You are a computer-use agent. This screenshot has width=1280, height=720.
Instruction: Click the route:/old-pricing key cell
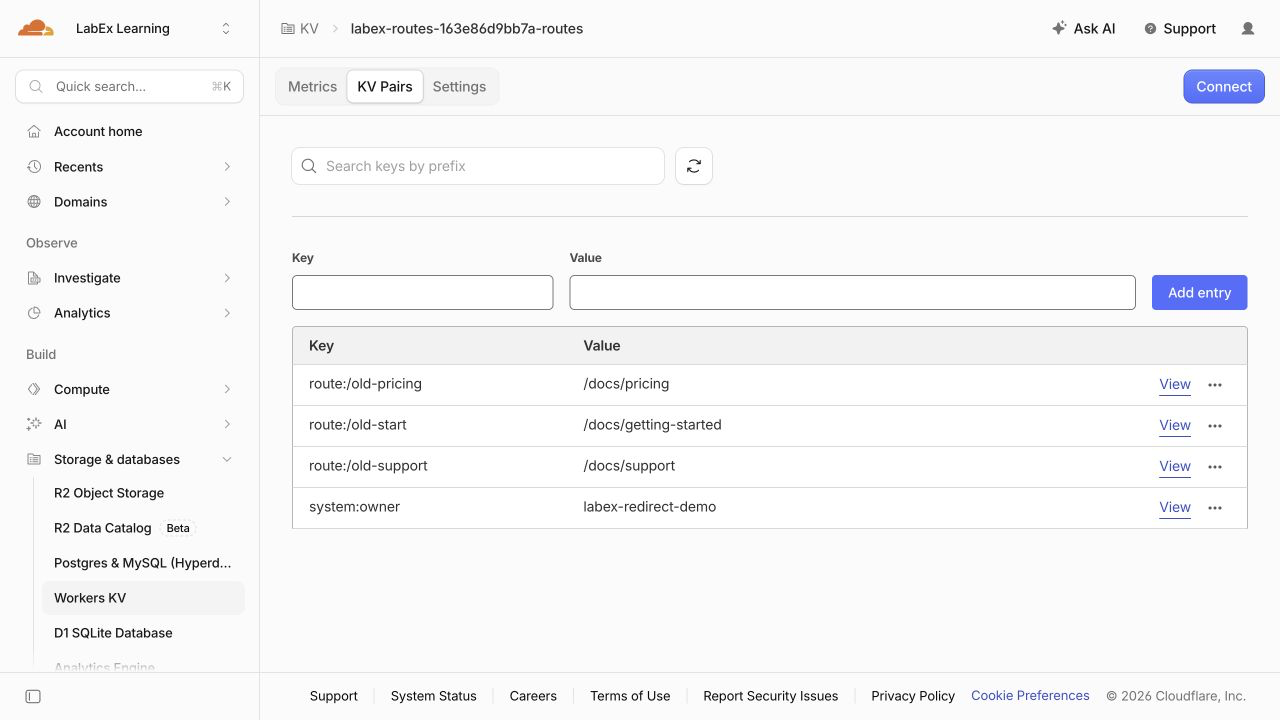[x=365, y=384]
